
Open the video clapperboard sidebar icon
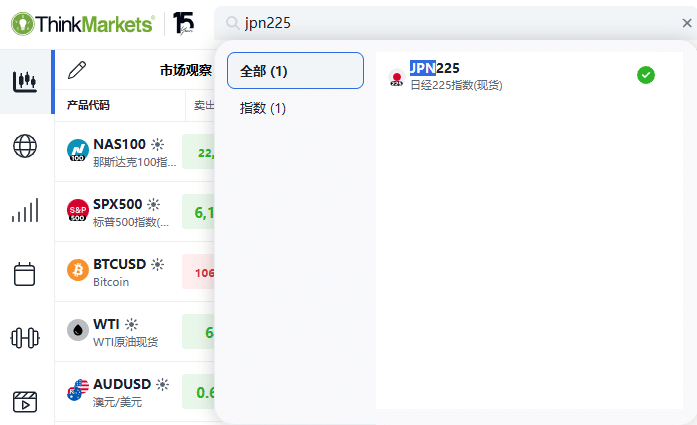[x=25, y=402]
